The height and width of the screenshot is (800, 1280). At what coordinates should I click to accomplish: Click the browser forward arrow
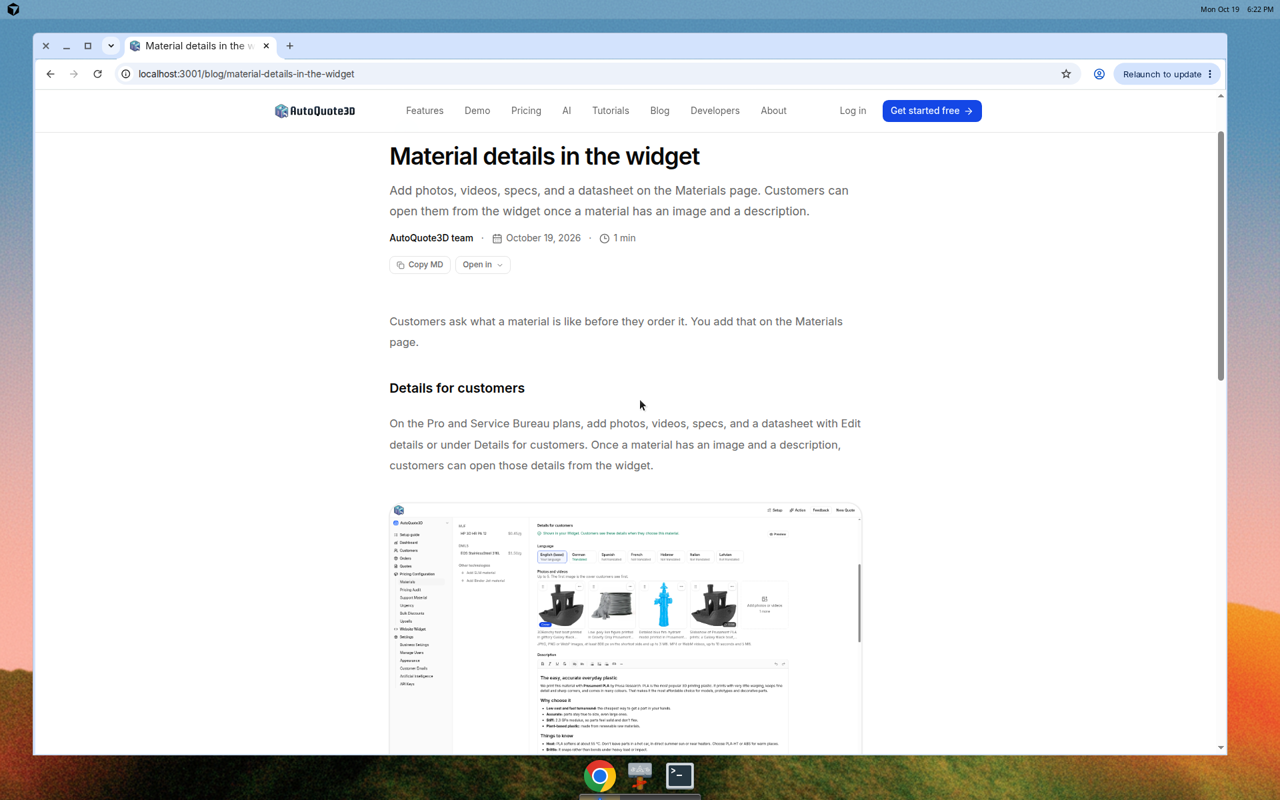[74, 74]
